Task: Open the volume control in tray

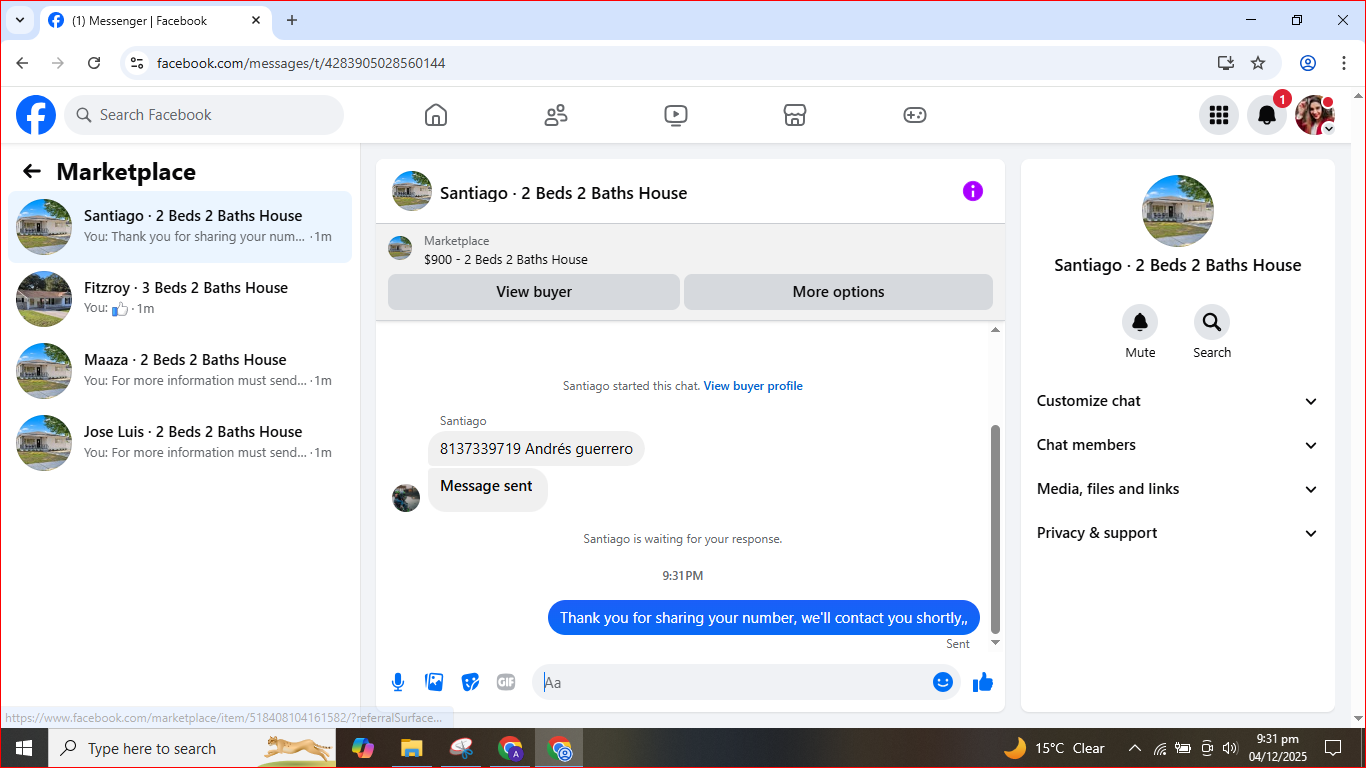Action: click(x=1230, y=748)
